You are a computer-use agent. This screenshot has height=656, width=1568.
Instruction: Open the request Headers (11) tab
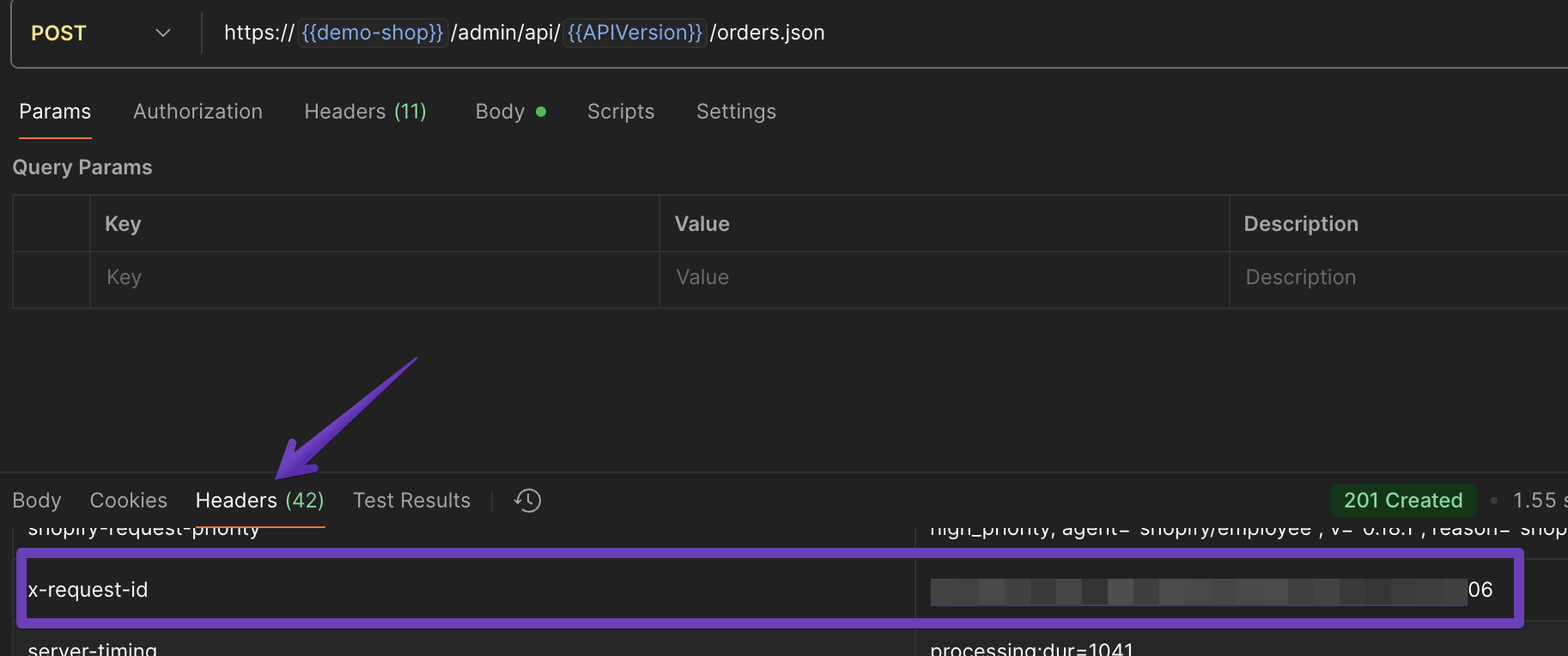click(x=365, y=112)
